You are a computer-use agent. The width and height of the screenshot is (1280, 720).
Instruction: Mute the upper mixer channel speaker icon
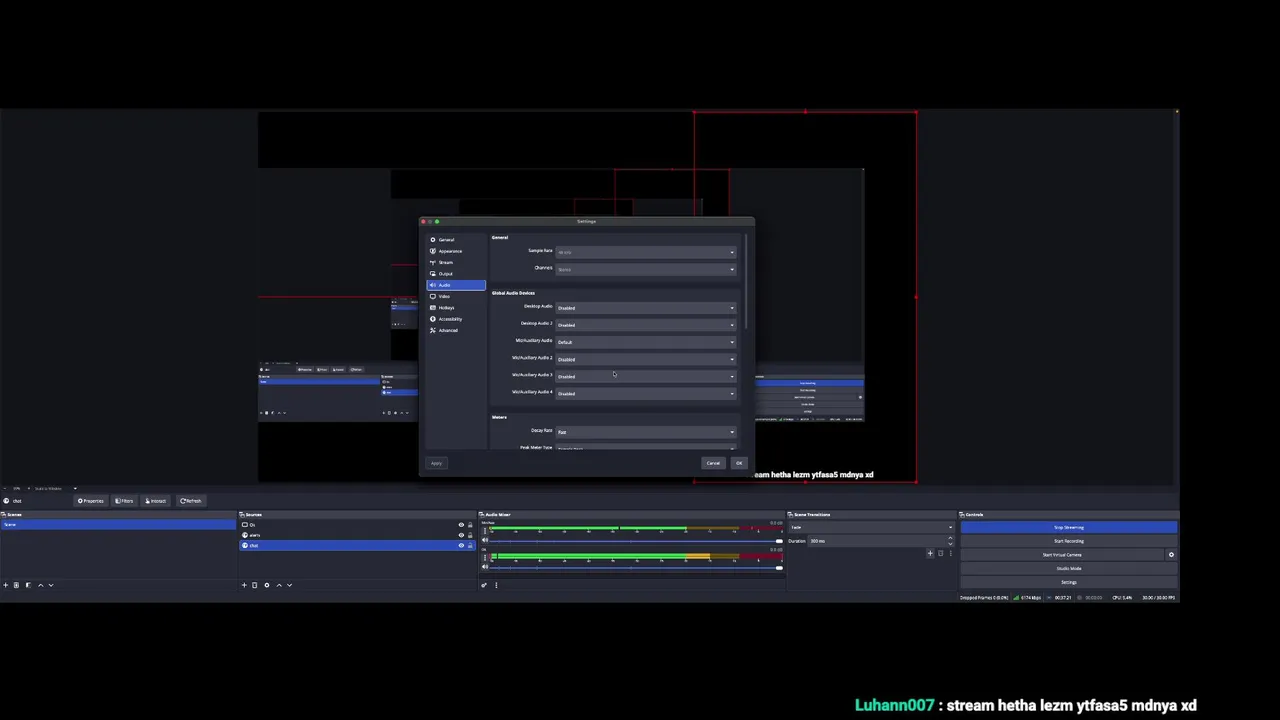point(485,540)
